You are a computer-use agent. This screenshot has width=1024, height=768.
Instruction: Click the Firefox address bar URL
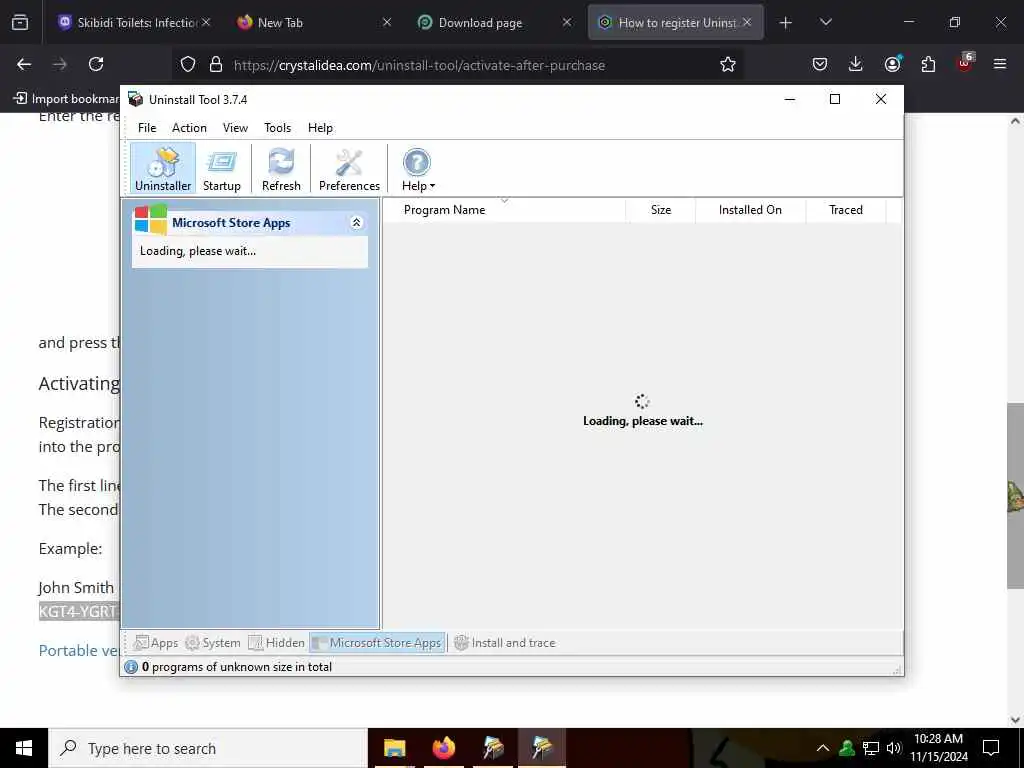click(x=419, y=65)
